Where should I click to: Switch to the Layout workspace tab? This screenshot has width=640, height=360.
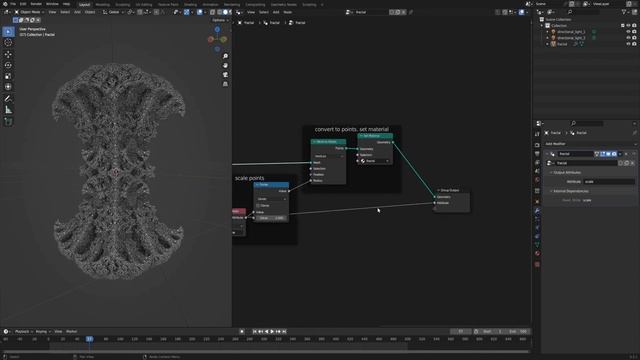point(84,4)
